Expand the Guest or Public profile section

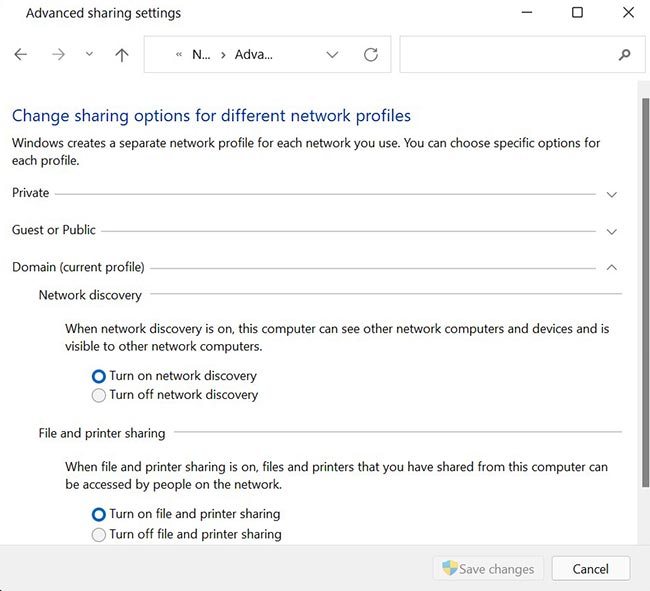(612, 231)
